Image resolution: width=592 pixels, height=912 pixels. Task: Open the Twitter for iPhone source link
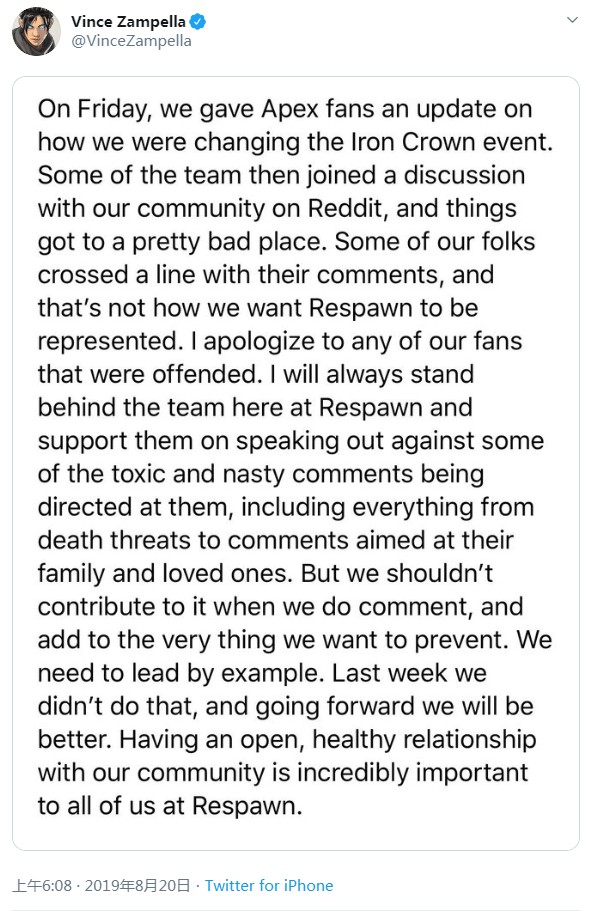[x=269, y=885]
